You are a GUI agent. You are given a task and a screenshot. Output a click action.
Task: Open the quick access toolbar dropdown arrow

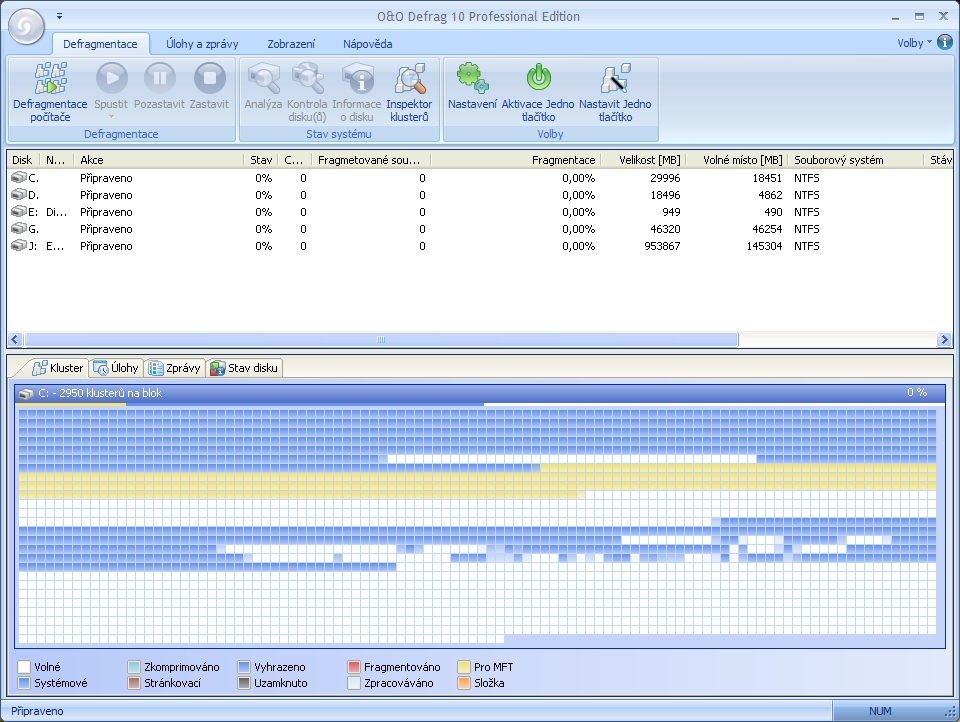coord(59,16)
